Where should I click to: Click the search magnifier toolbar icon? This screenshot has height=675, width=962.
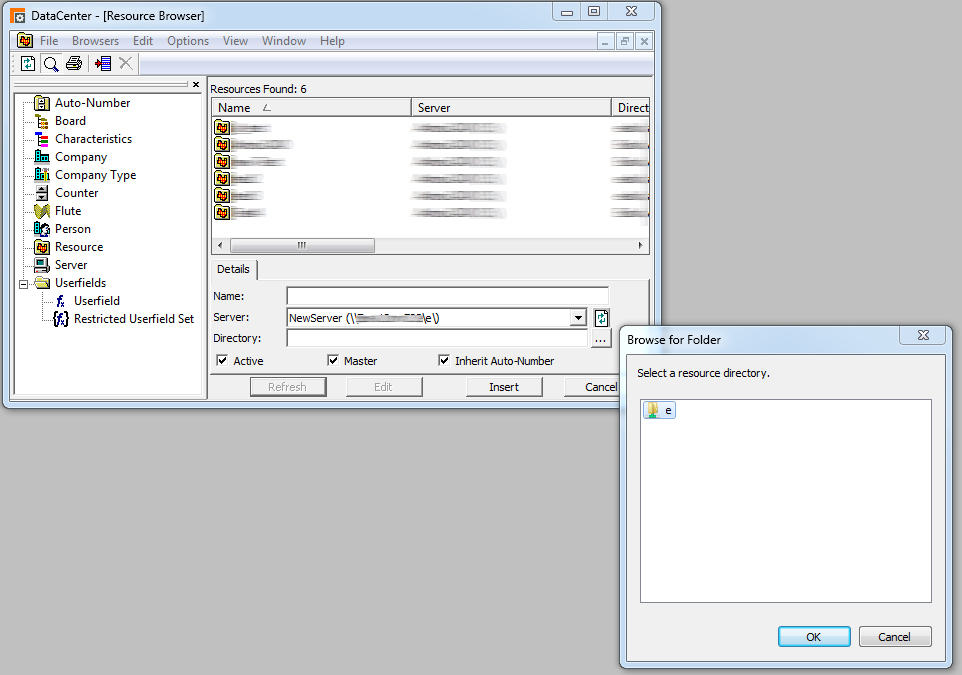tap(50, 63)
